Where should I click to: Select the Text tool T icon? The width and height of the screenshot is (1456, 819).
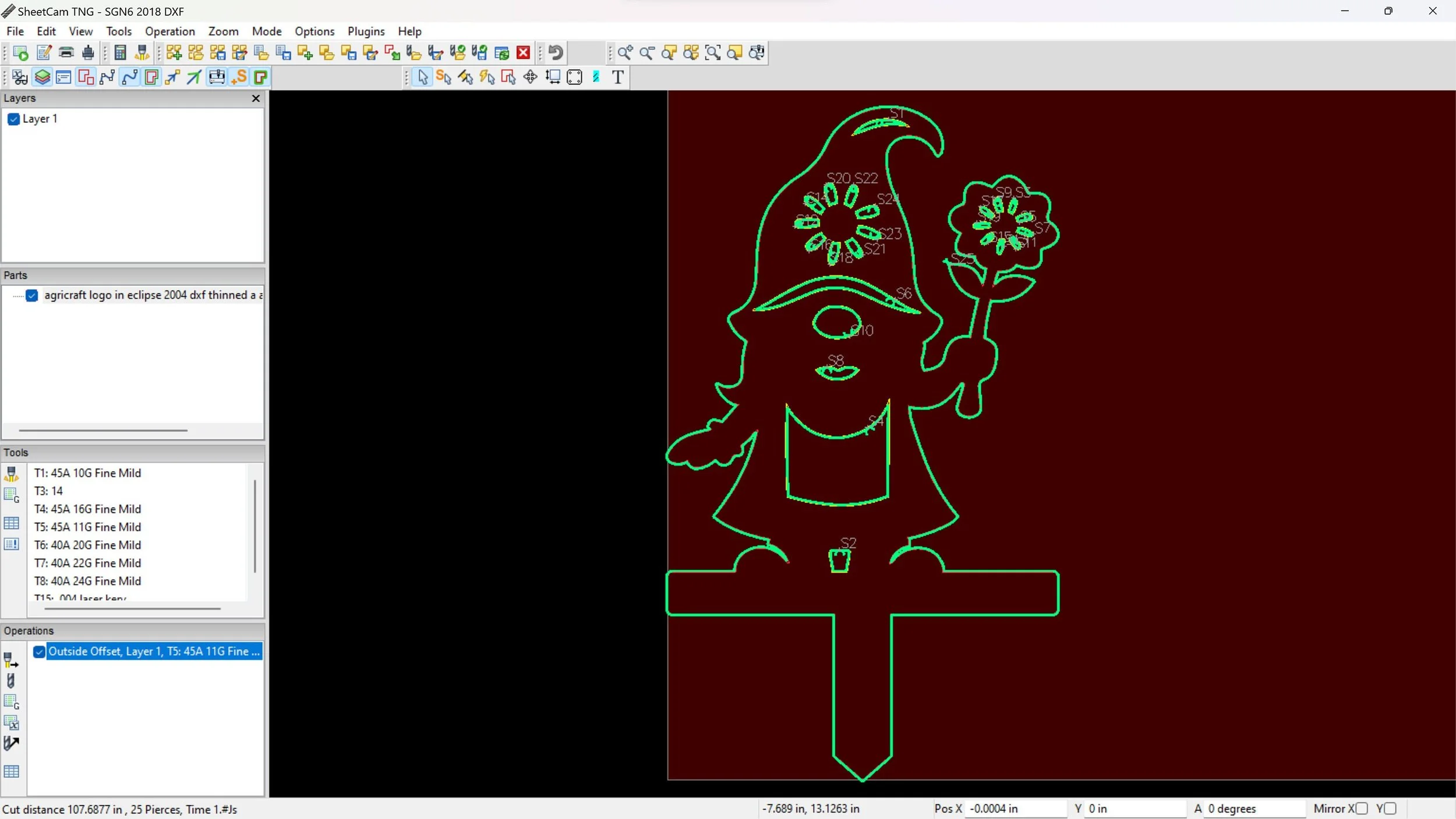[x=617, y=77]
